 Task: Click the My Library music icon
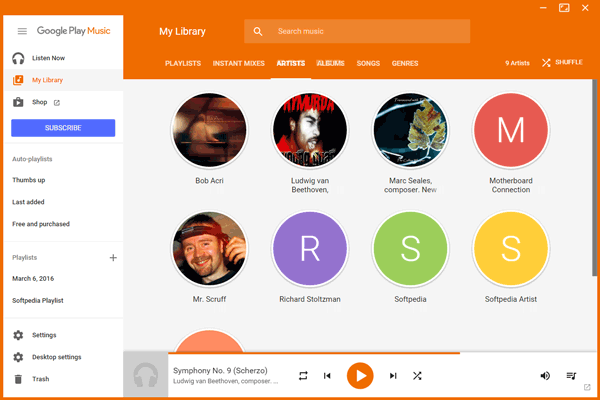18,80
